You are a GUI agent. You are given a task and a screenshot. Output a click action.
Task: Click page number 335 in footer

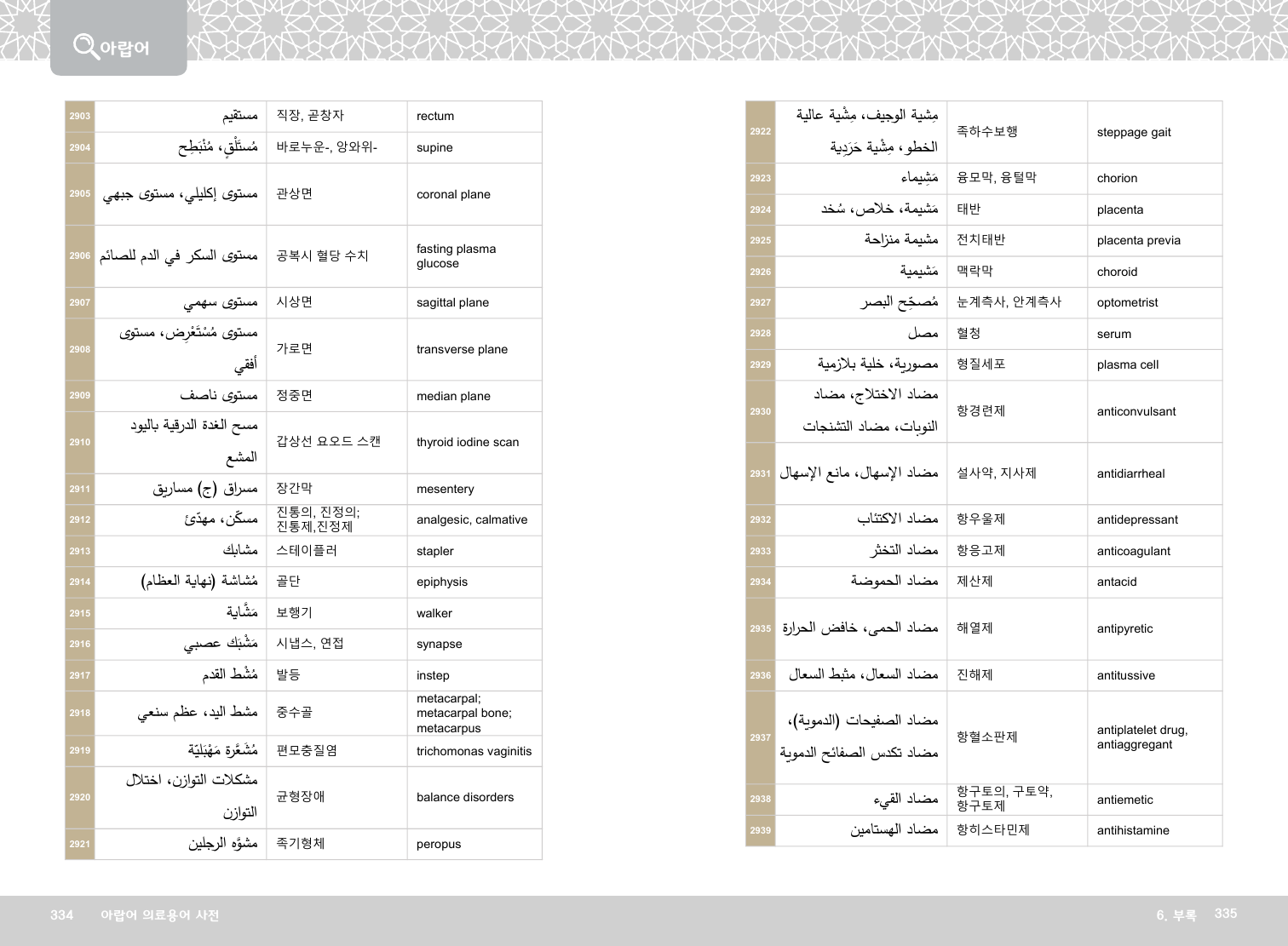coord(1225,914)
